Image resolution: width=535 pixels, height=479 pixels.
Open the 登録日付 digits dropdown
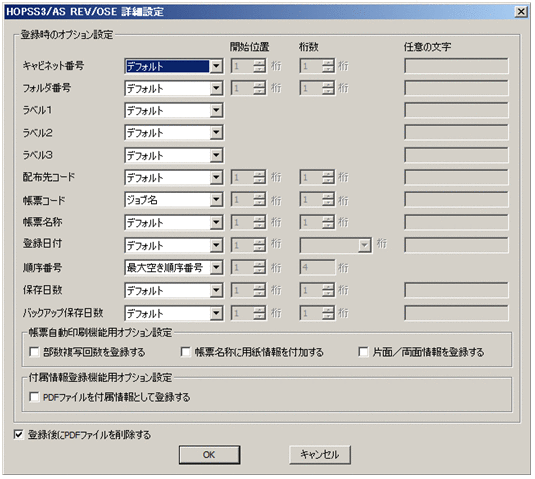[336, 245]
